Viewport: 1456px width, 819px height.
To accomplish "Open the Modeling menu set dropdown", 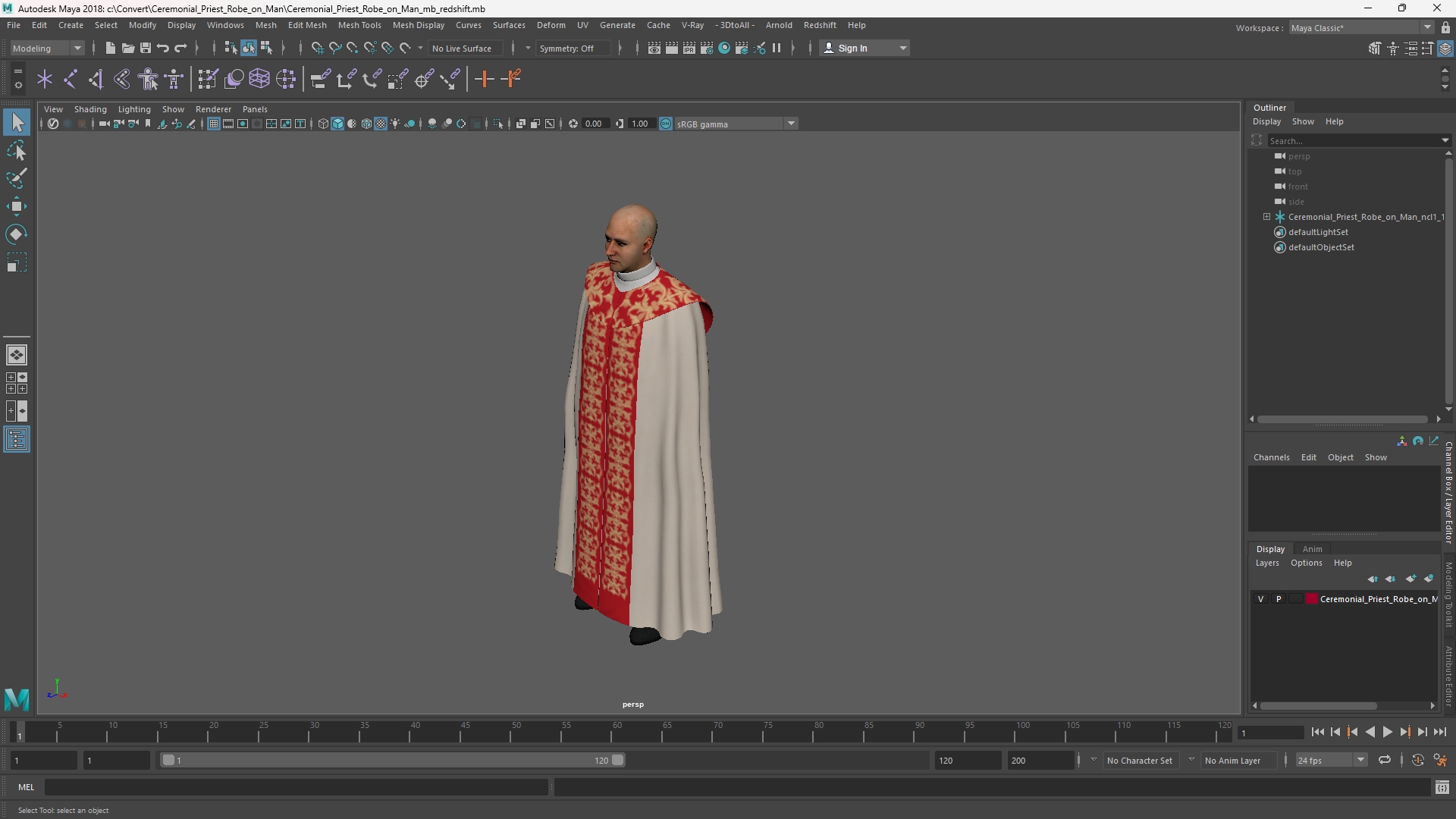I will pos(47,48).
